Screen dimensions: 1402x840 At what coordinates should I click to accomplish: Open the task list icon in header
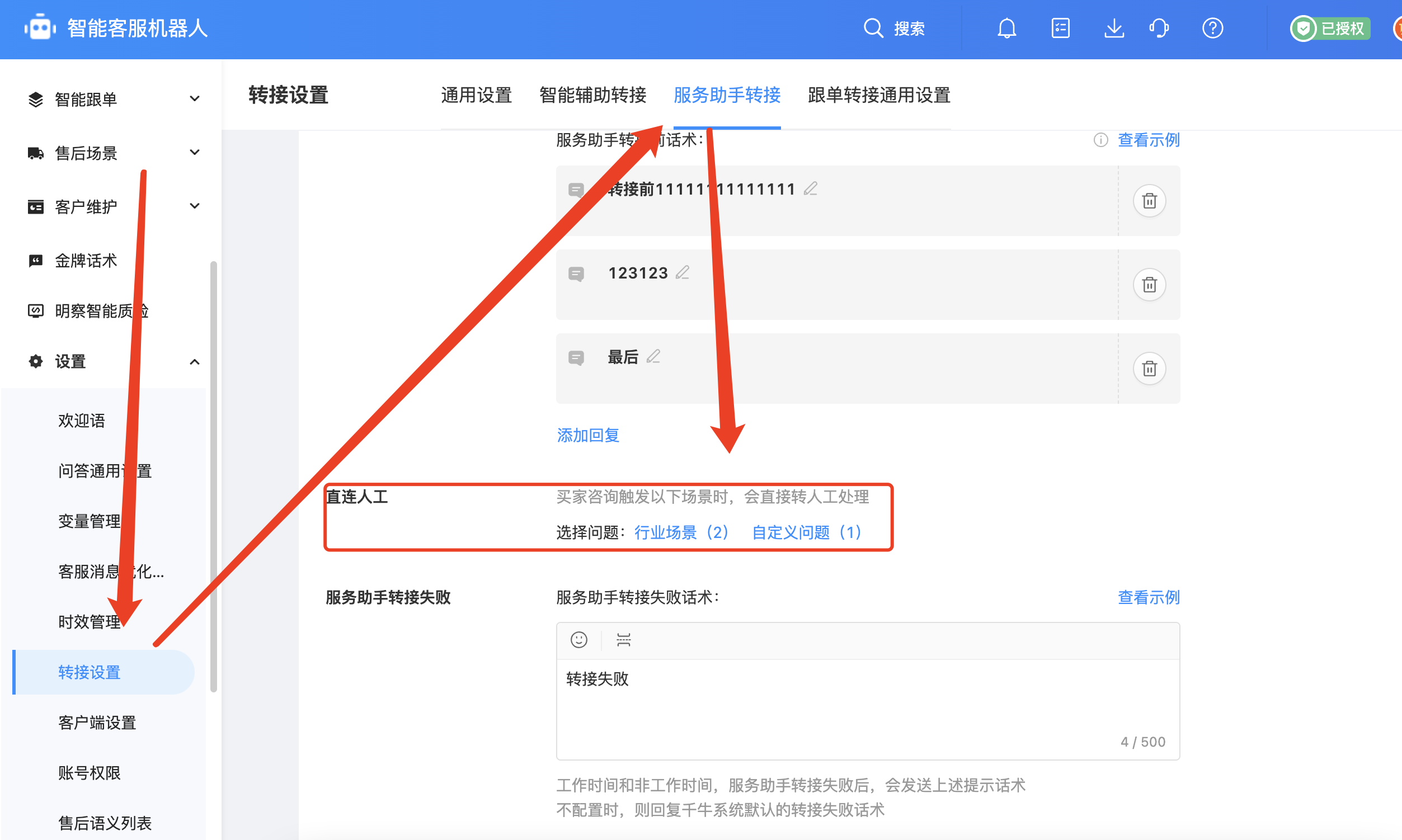[1061, 28]
